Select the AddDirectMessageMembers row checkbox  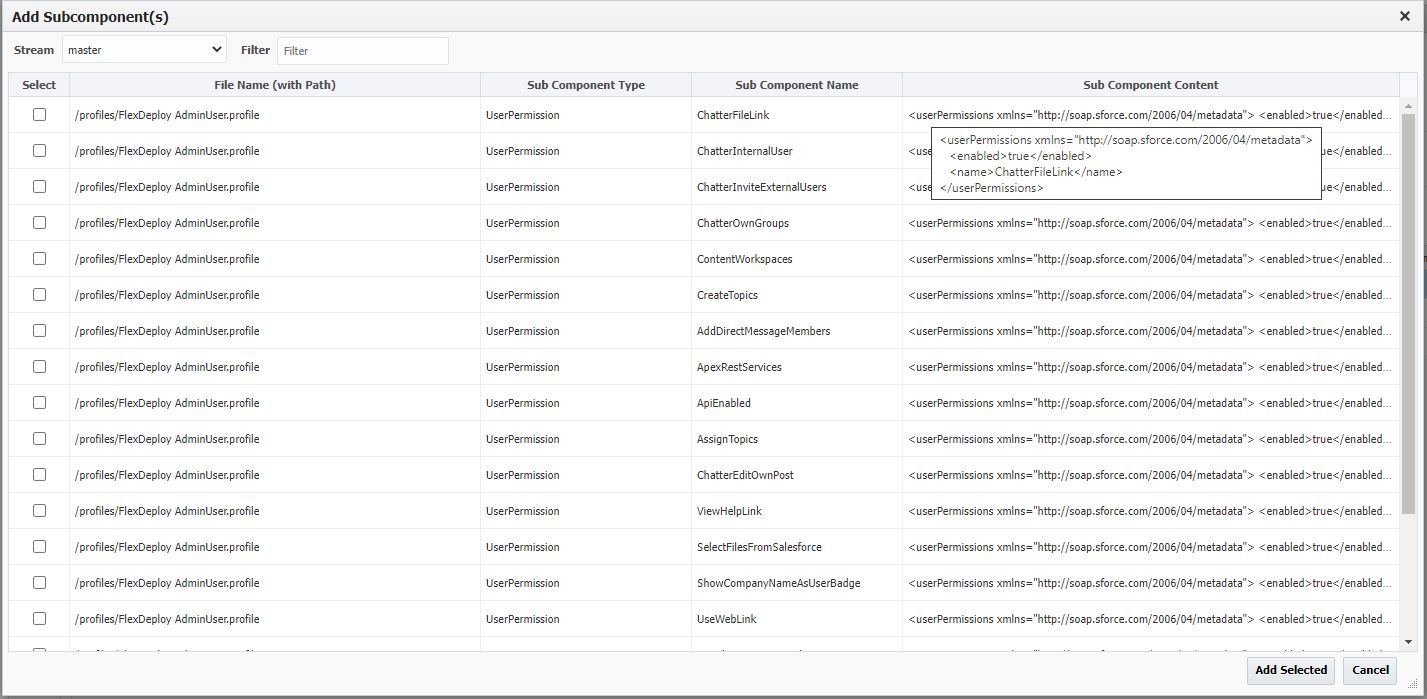[39, 331]
